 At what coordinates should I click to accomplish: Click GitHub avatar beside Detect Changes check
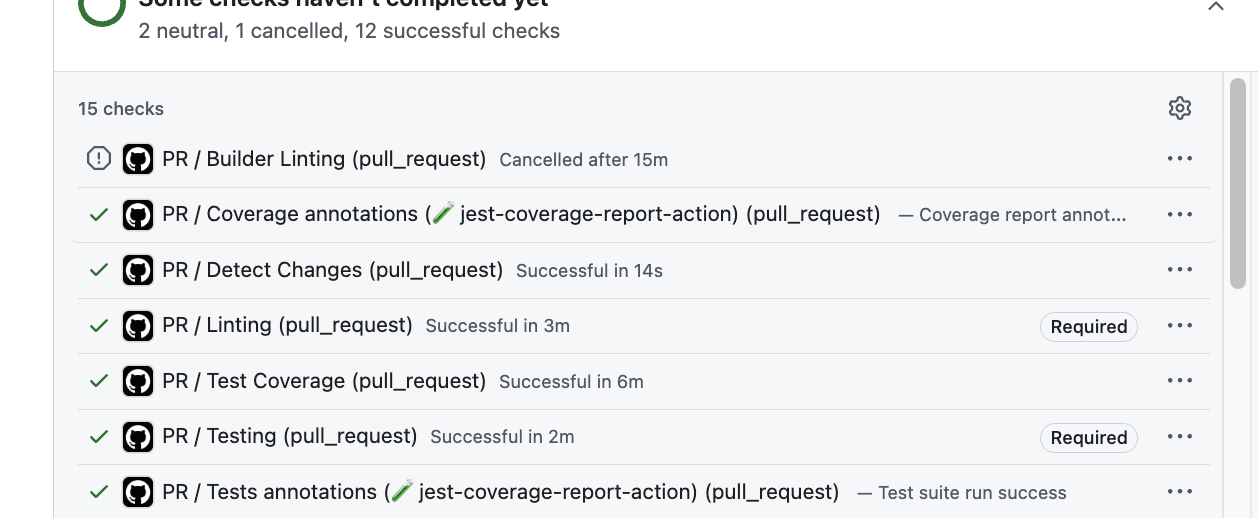click(138, 270)
